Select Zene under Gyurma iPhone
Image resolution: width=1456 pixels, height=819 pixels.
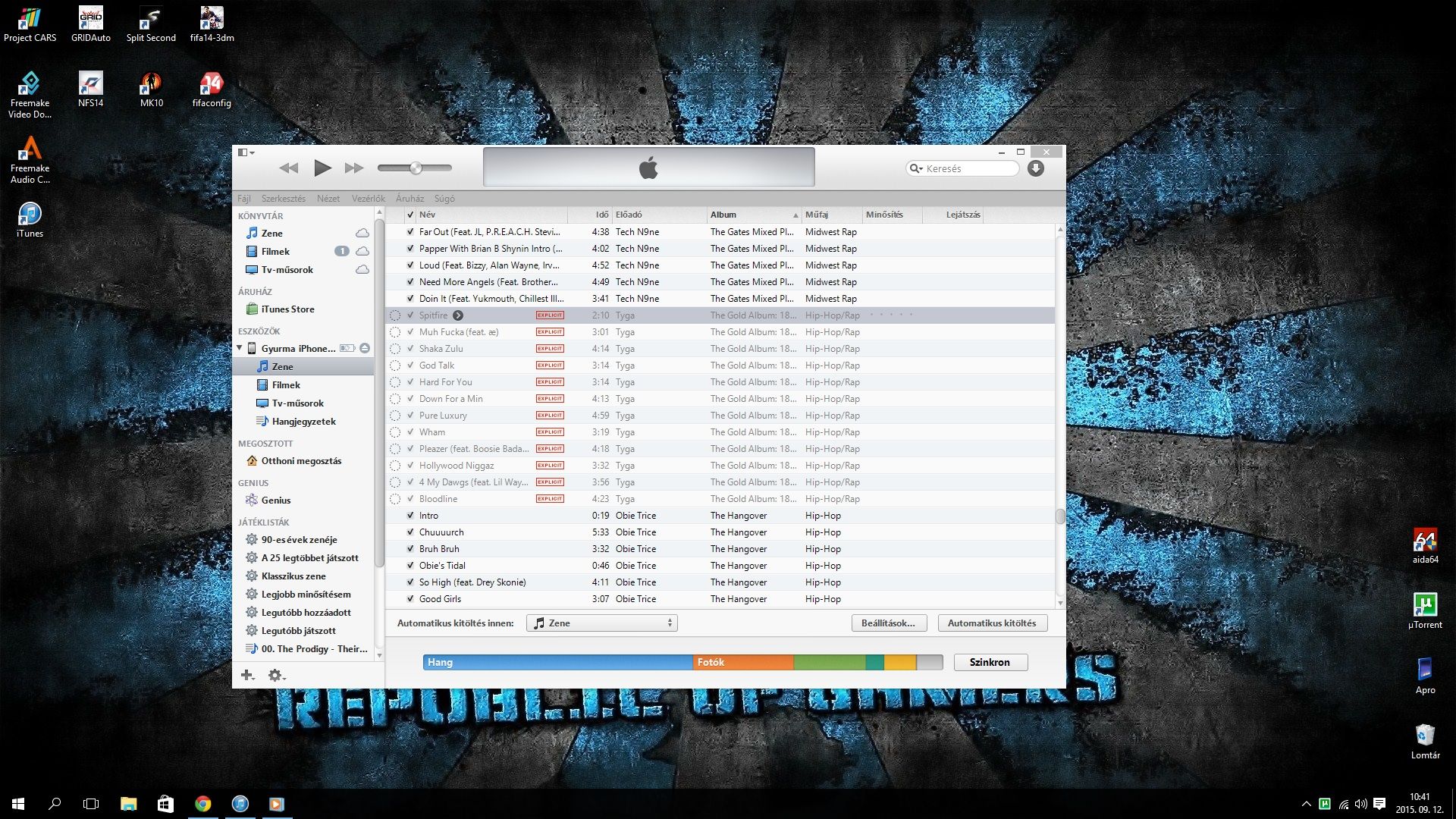pos(282,366)
